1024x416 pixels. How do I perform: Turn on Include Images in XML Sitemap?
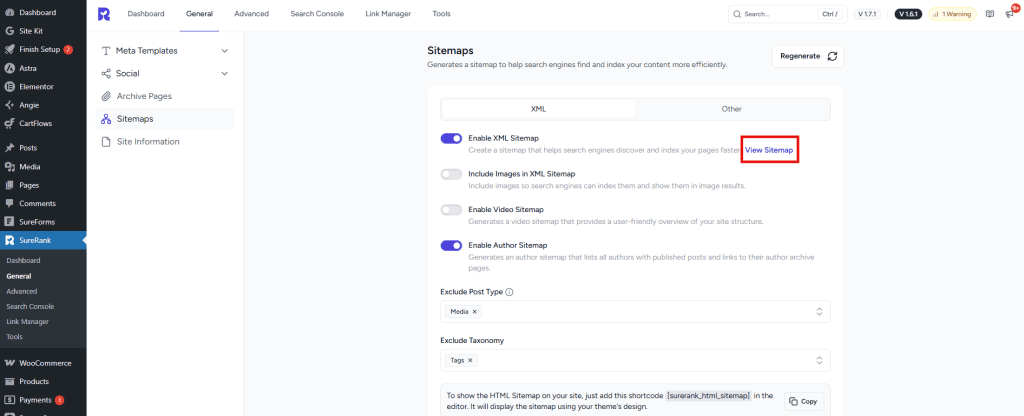pos(451,174)
